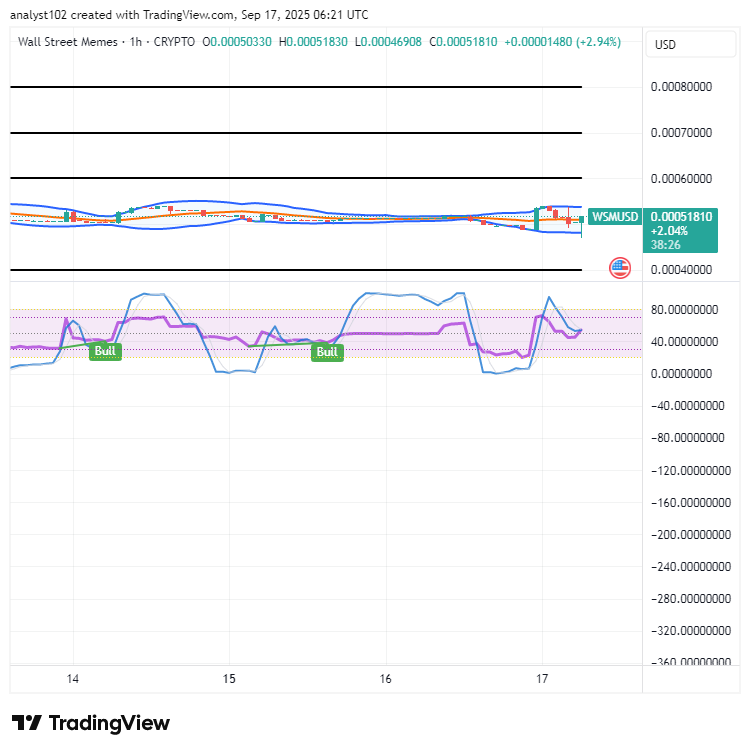
Task: Click the 0.00000000 oscillator axis label
Action: tap(681, 374)
